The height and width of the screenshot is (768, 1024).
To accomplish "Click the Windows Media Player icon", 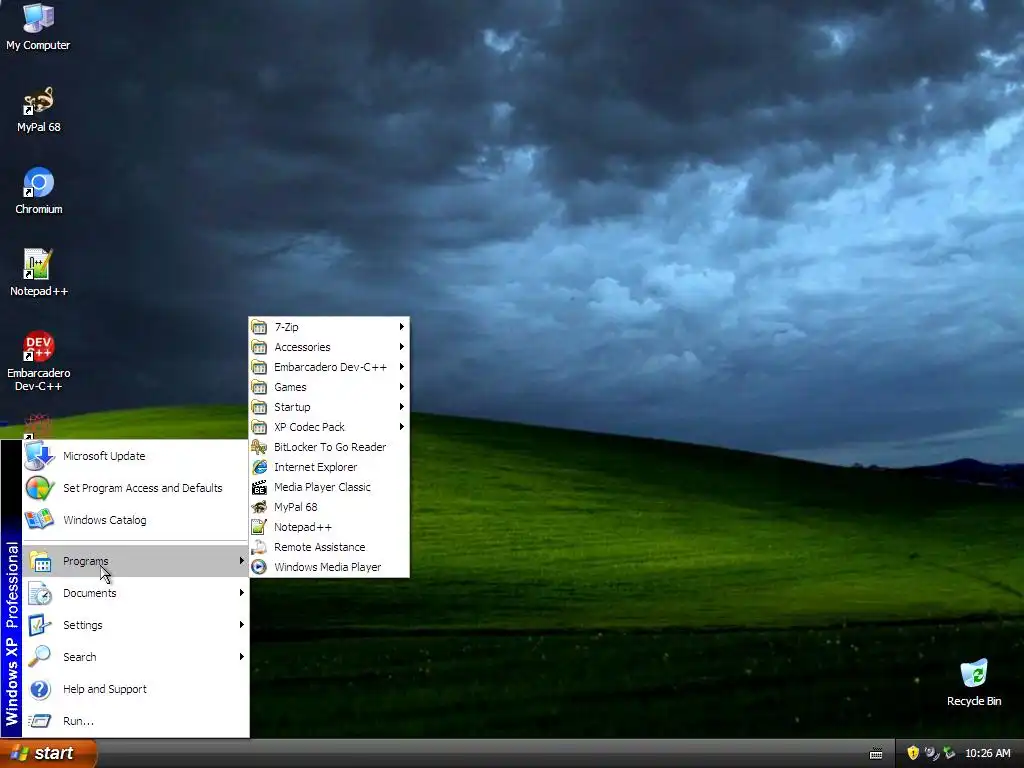I will (259, 567).
